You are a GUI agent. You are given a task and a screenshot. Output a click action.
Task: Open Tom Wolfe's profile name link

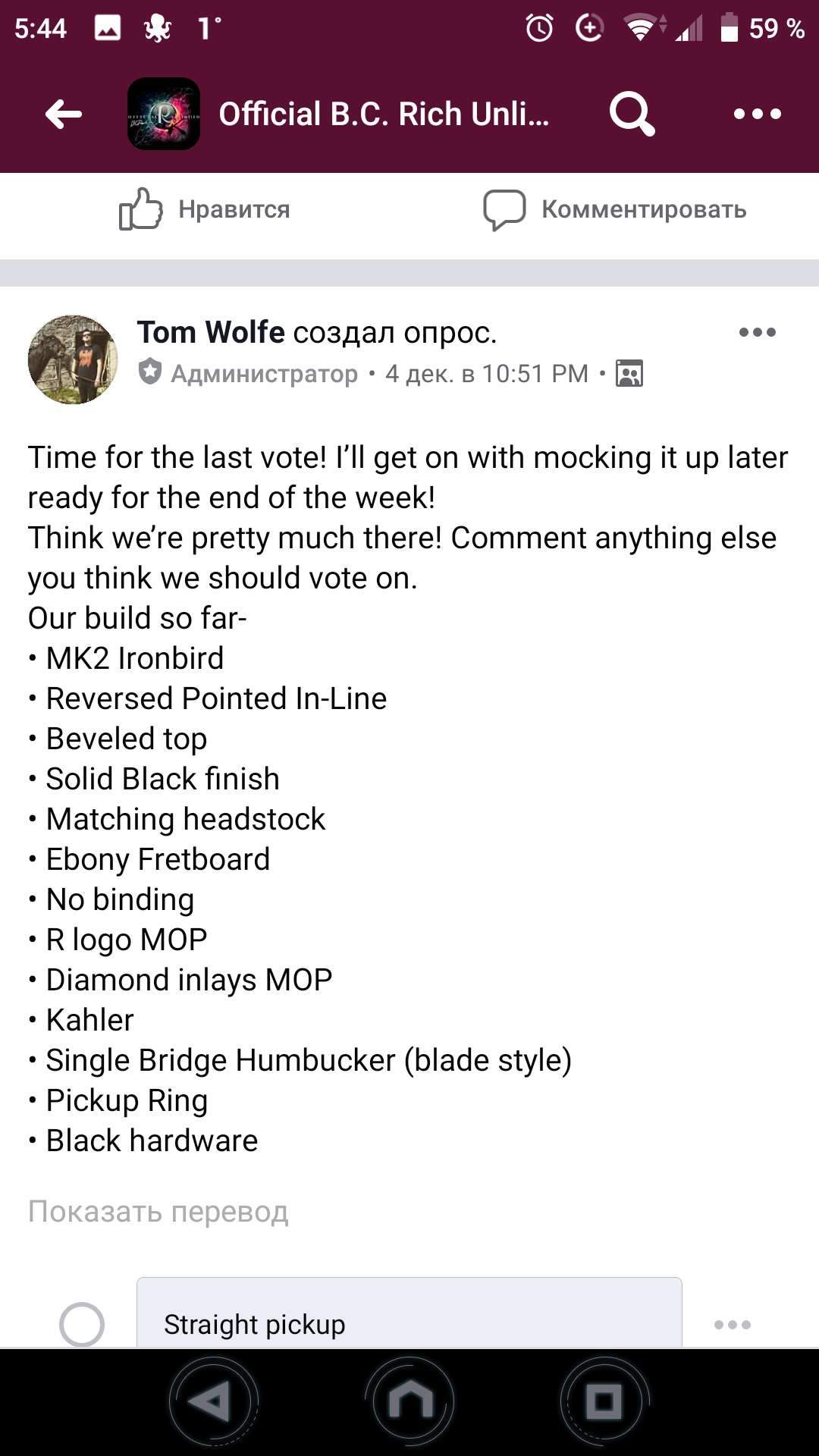coord(211,332)
